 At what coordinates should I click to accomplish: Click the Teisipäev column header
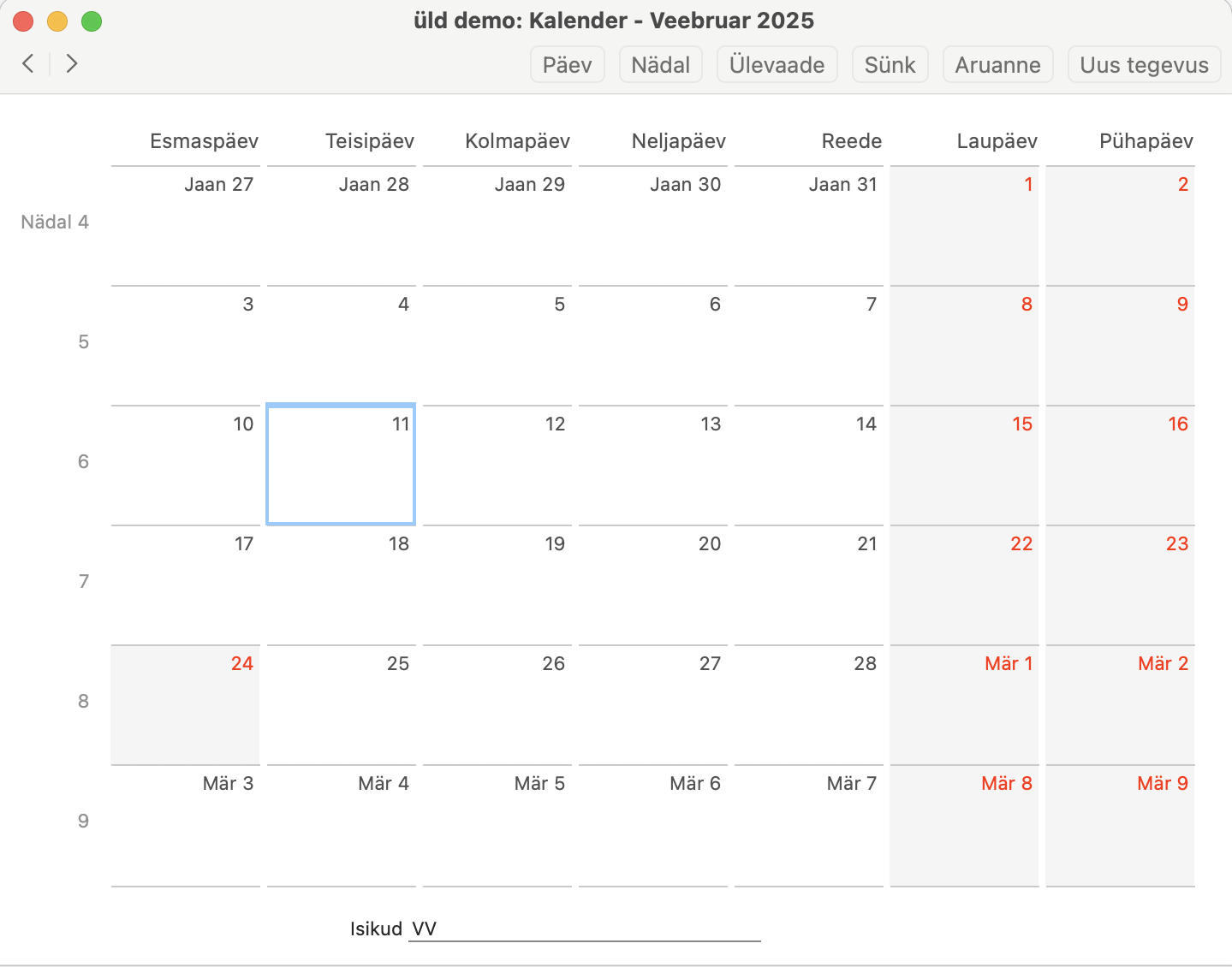(x=370, y=141)
